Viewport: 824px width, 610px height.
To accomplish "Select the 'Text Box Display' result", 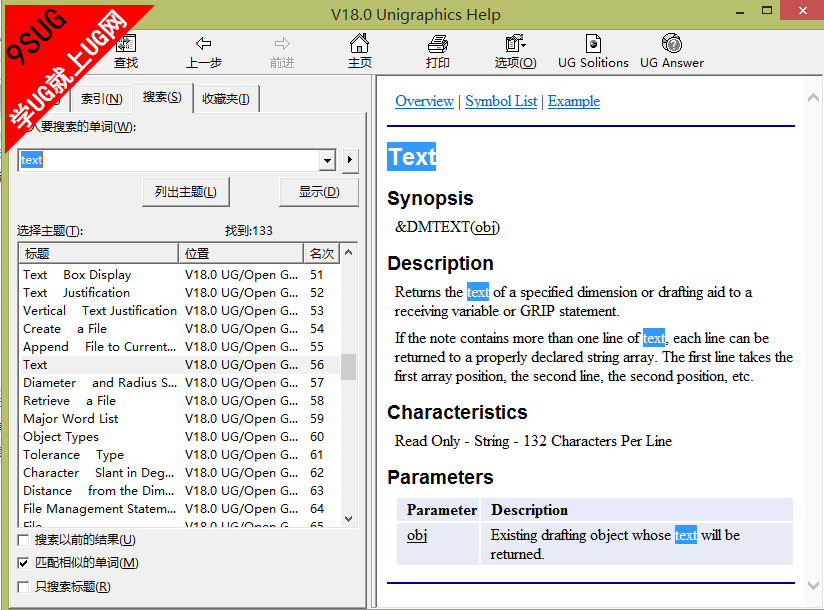I will pos(180,275).
